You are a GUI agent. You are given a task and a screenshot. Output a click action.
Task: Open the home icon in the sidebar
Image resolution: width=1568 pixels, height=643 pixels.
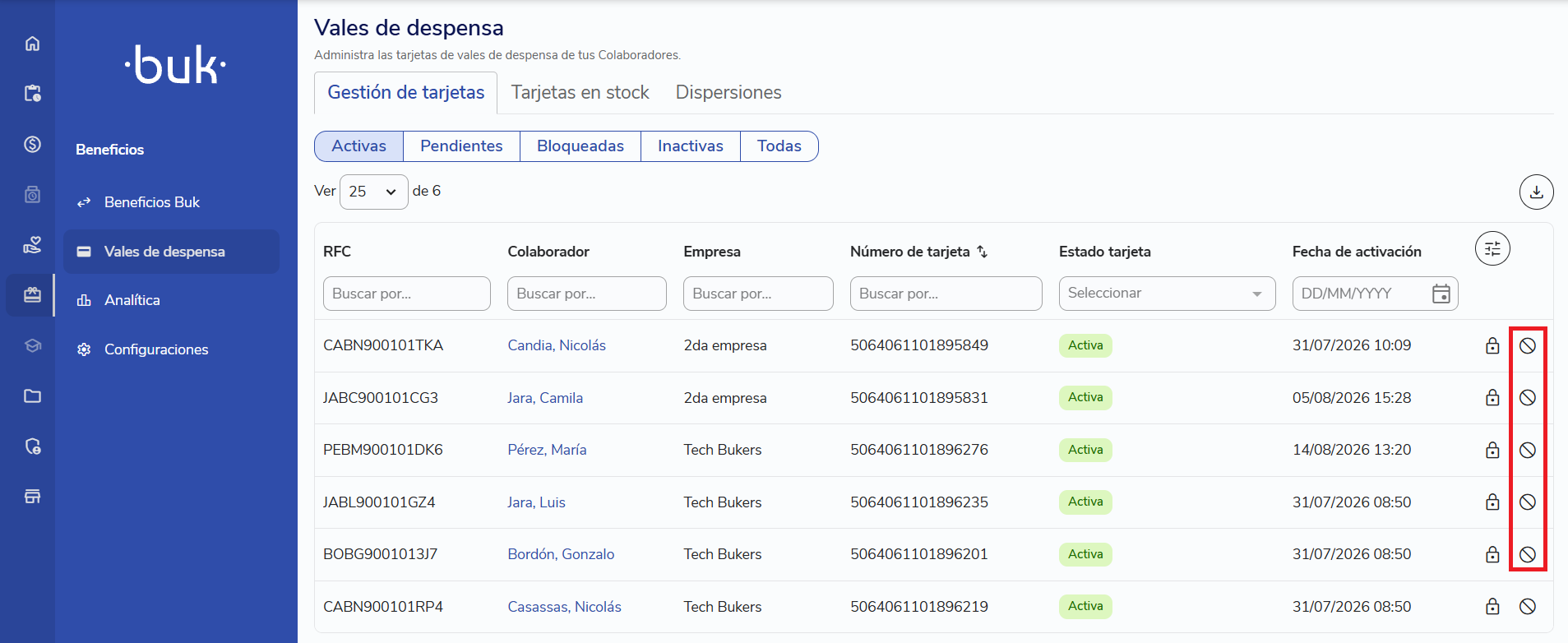coord(32,44)
